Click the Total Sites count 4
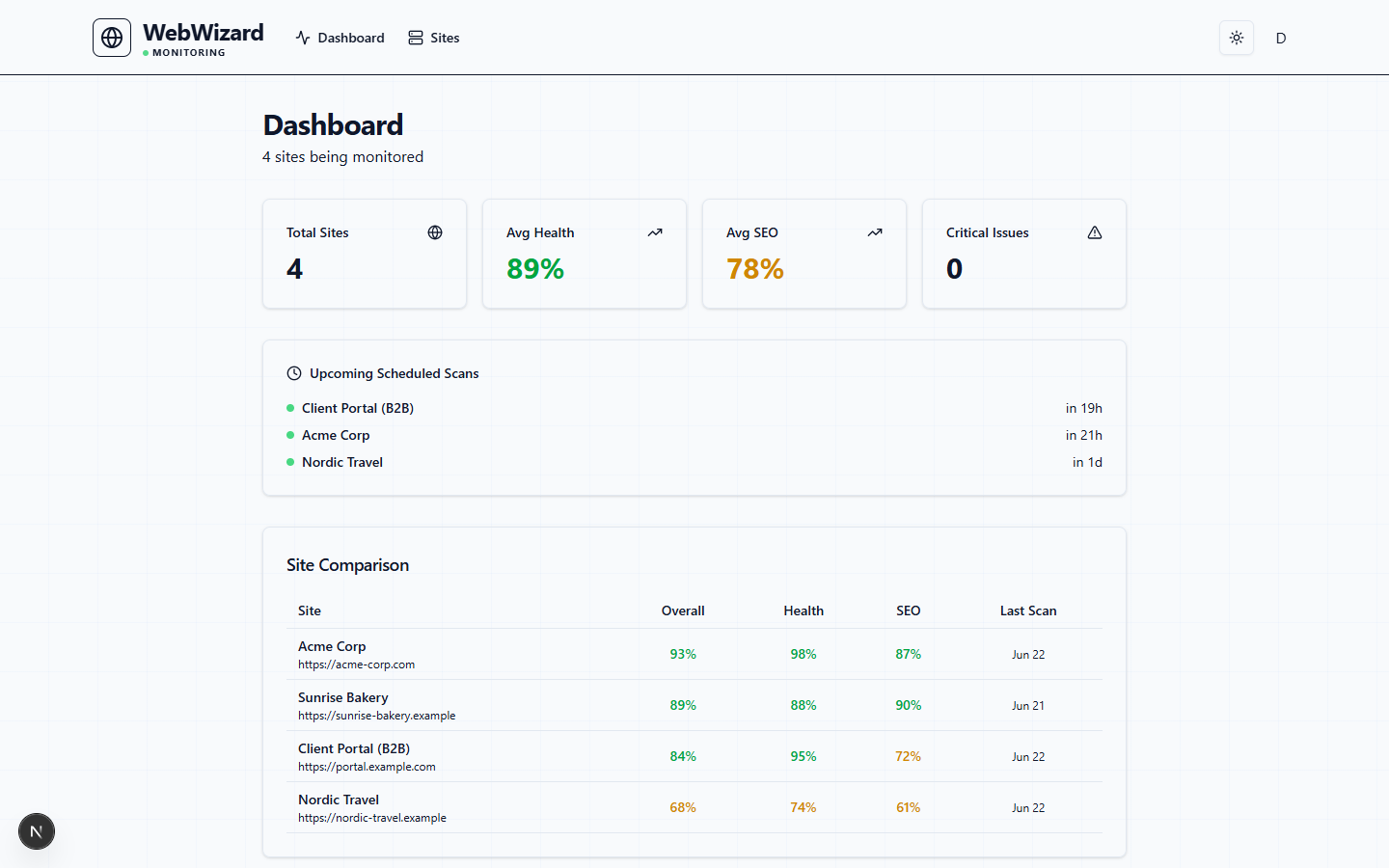 pyautogui.click(x=294, y=269)
